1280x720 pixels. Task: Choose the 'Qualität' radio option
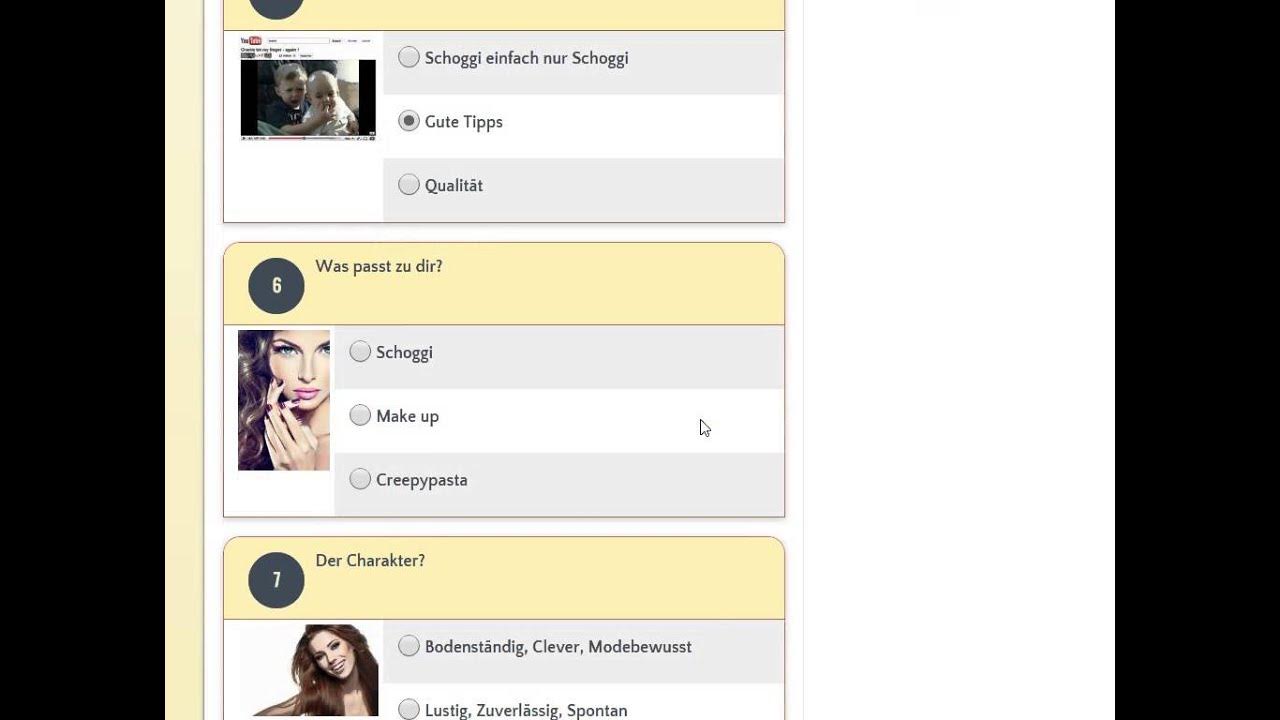[409, 185]
